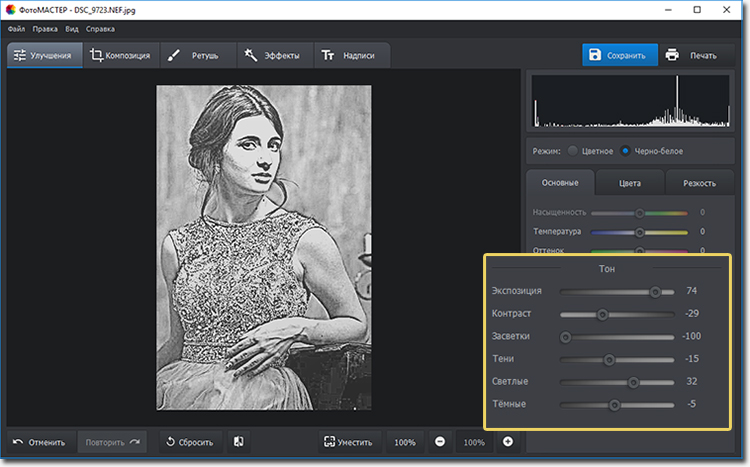Select the Черно-белое mode radio button
Image resolution: width=750 pixels, height=467 pixels.
pos(626,151)
